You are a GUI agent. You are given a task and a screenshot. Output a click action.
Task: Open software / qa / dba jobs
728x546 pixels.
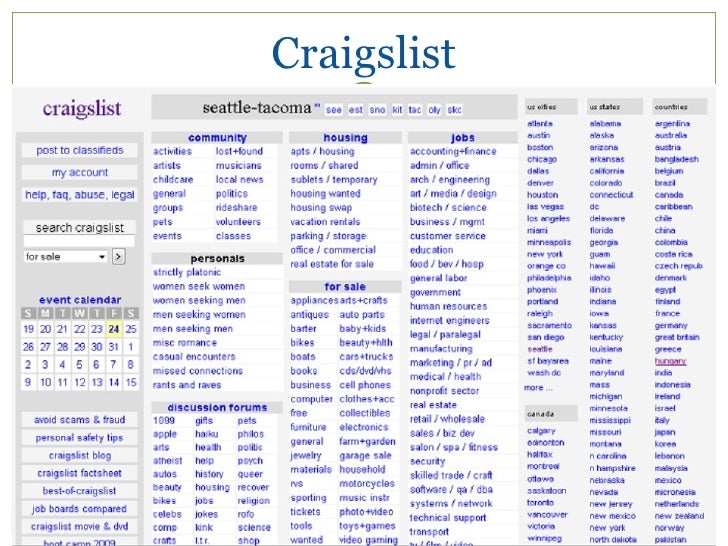tap(451, 490)
